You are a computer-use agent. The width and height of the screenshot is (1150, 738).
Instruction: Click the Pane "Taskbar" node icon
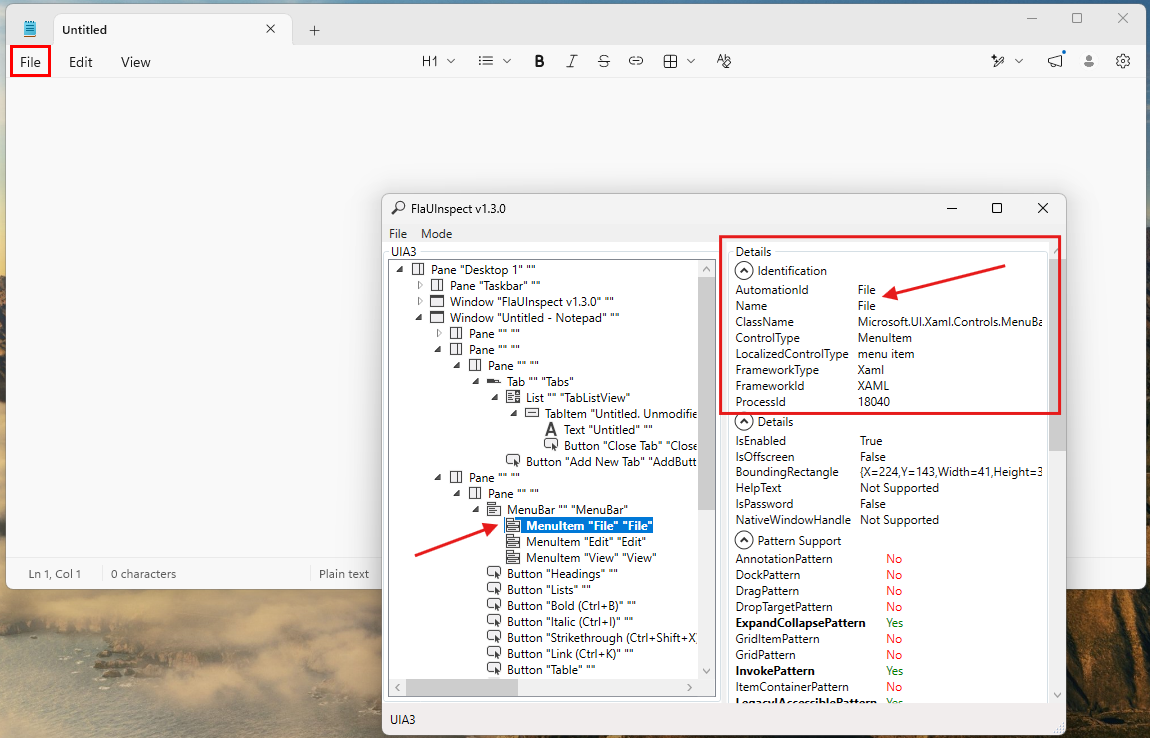[x=437, y=285]
